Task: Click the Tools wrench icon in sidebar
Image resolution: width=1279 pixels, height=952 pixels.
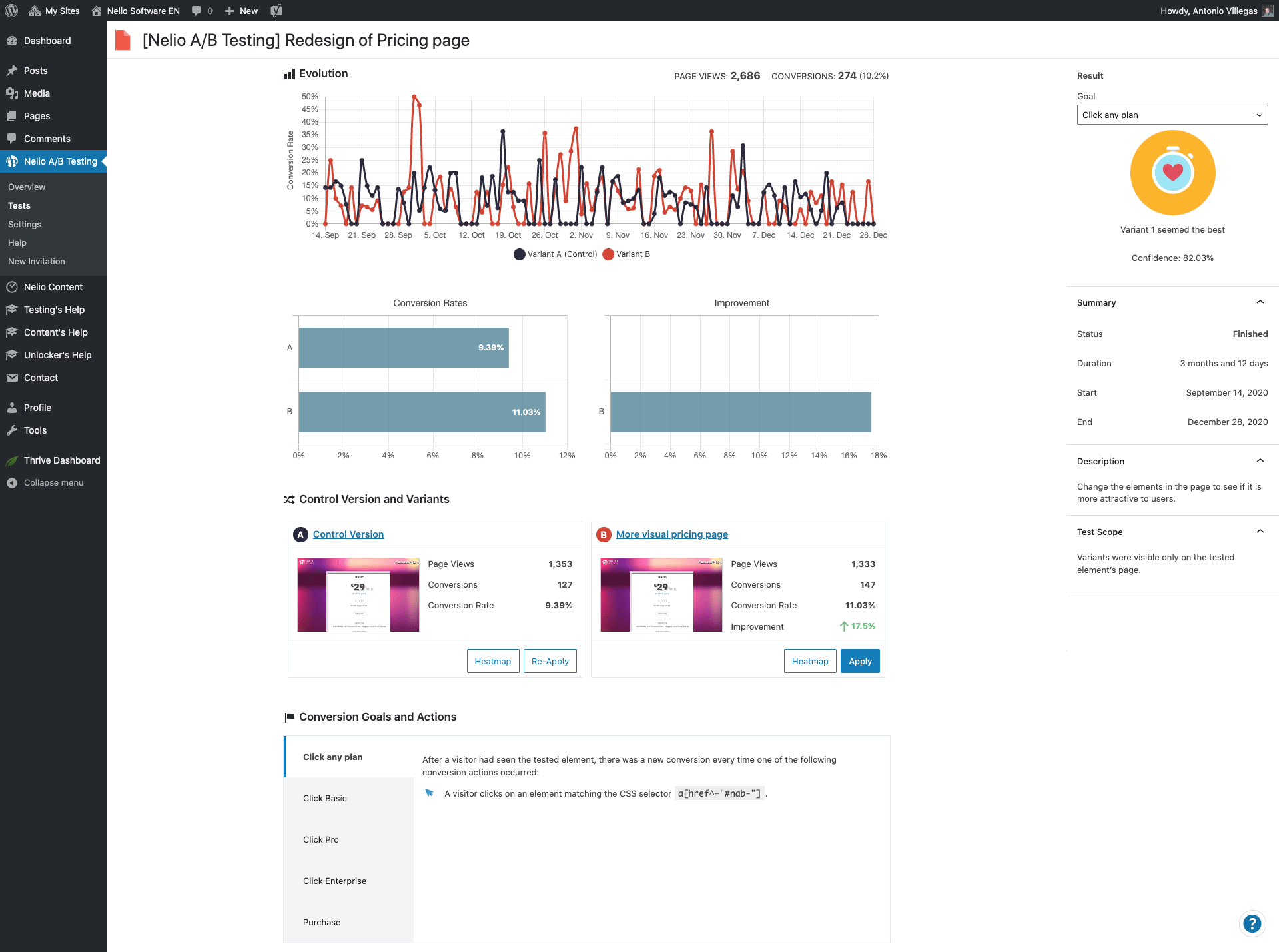Action: coord(12,430)
